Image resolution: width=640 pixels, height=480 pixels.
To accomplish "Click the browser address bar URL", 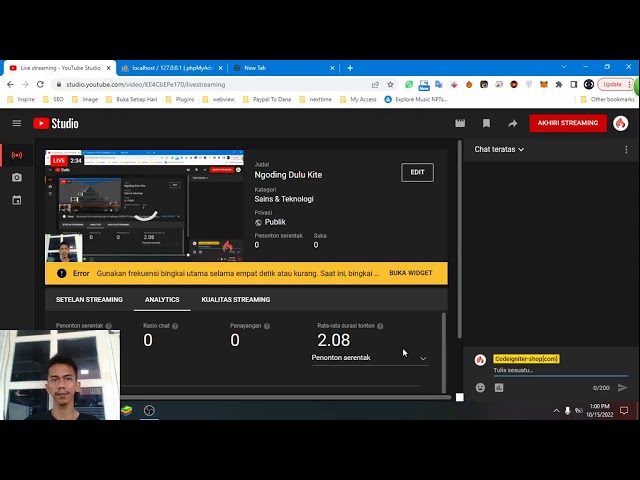I will click(x=146, y=84).
